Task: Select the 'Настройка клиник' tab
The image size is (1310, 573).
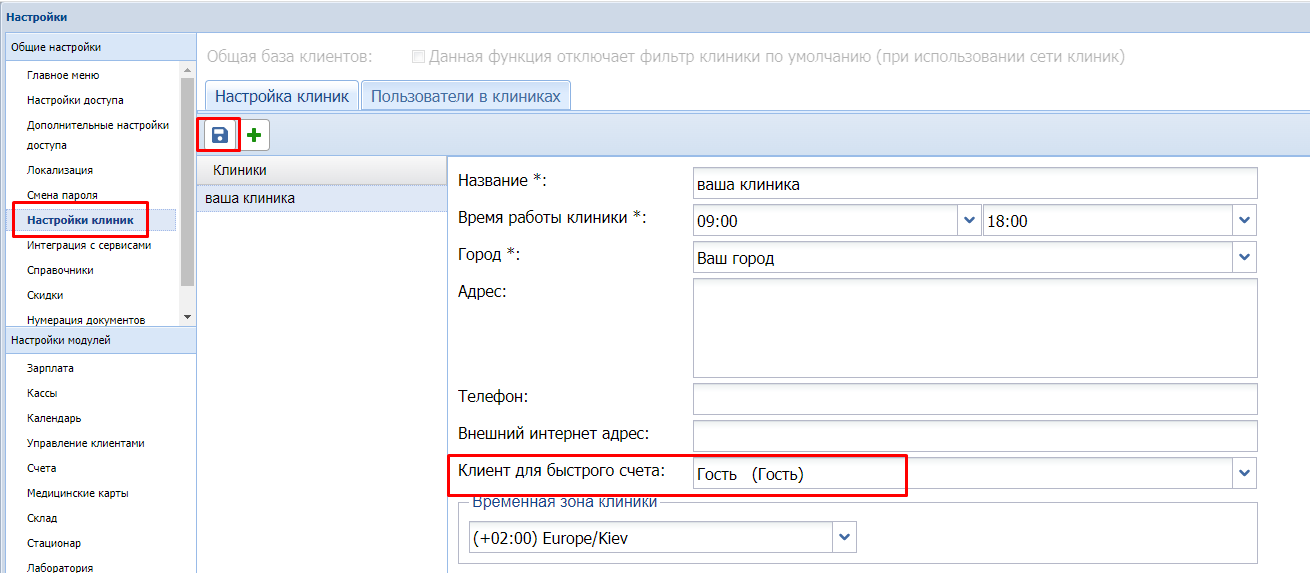Action: (x=281, y=96)
